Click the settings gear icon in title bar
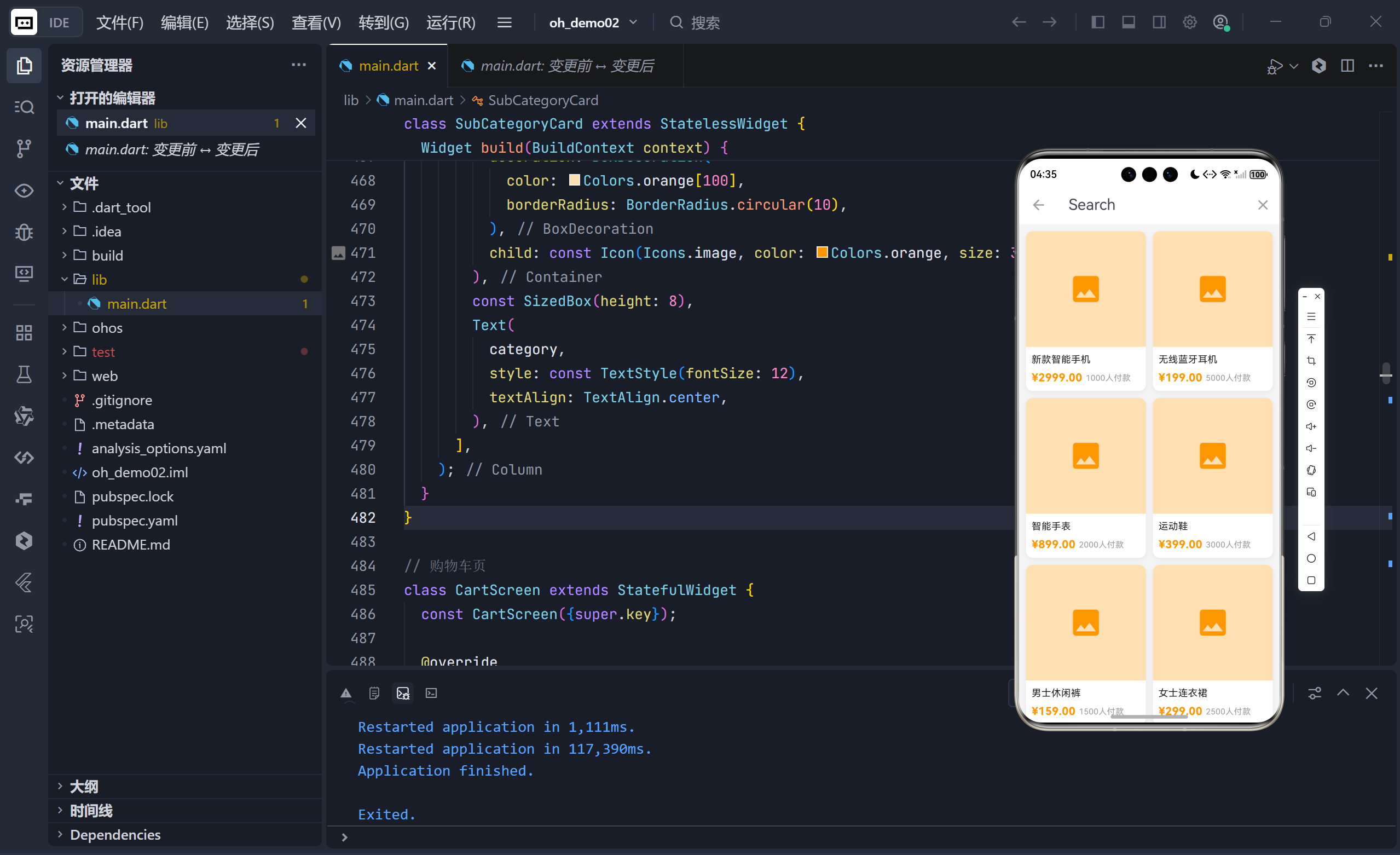 1189,23
